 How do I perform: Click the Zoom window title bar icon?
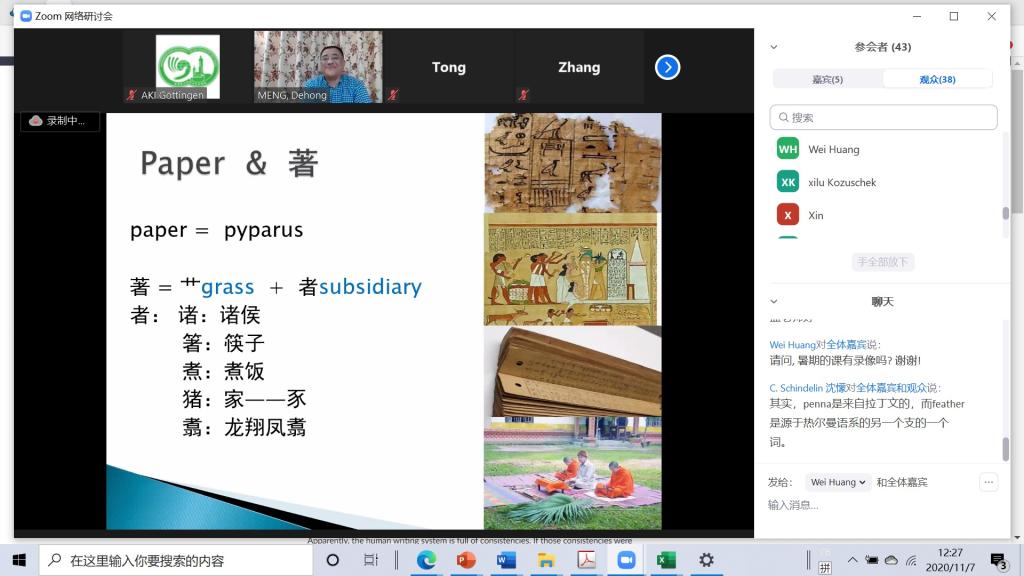25,16
